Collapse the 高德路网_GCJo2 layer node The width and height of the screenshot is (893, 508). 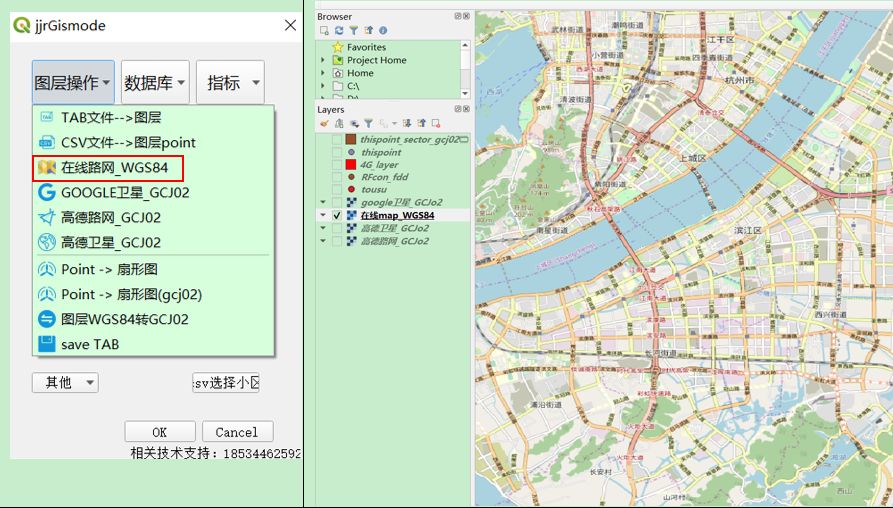323,241
